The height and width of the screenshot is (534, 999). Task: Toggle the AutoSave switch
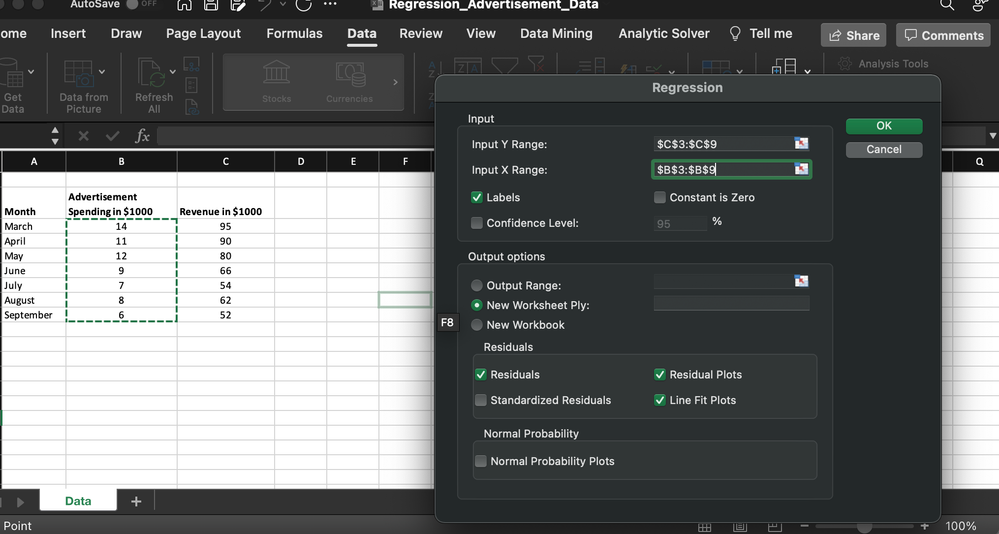coord(141,4)
